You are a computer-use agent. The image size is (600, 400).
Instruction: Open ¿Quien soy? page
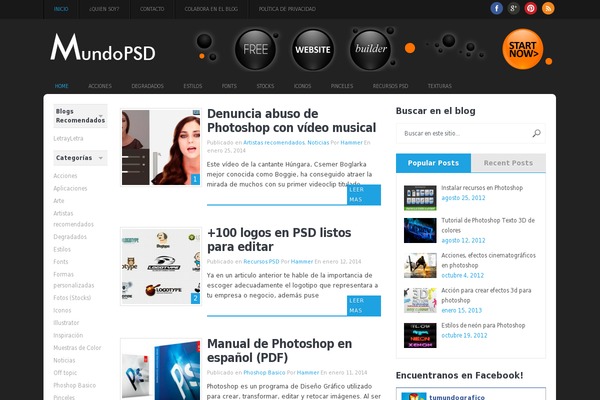(104, 9)
